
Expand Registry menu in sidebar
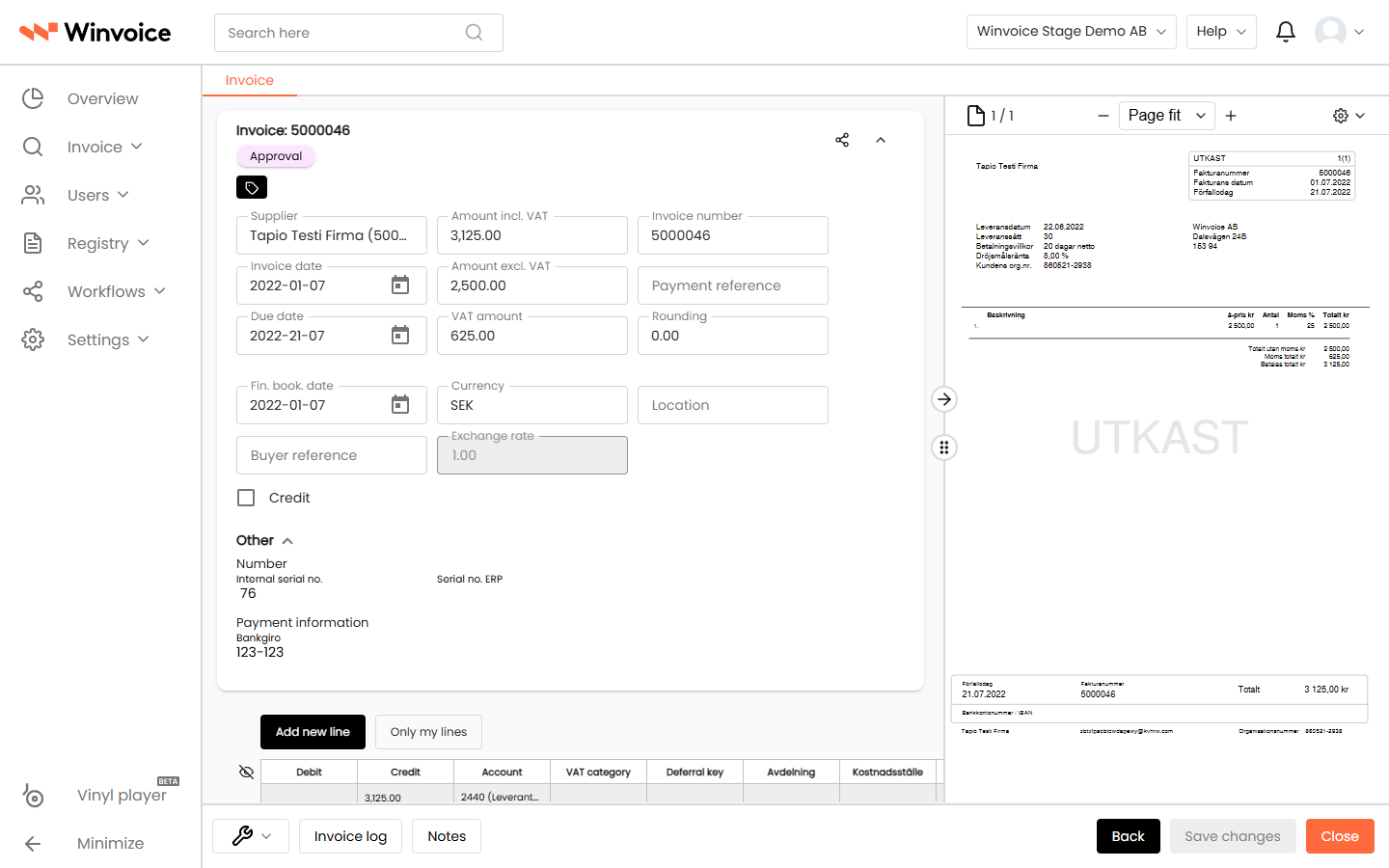[86, 243]
